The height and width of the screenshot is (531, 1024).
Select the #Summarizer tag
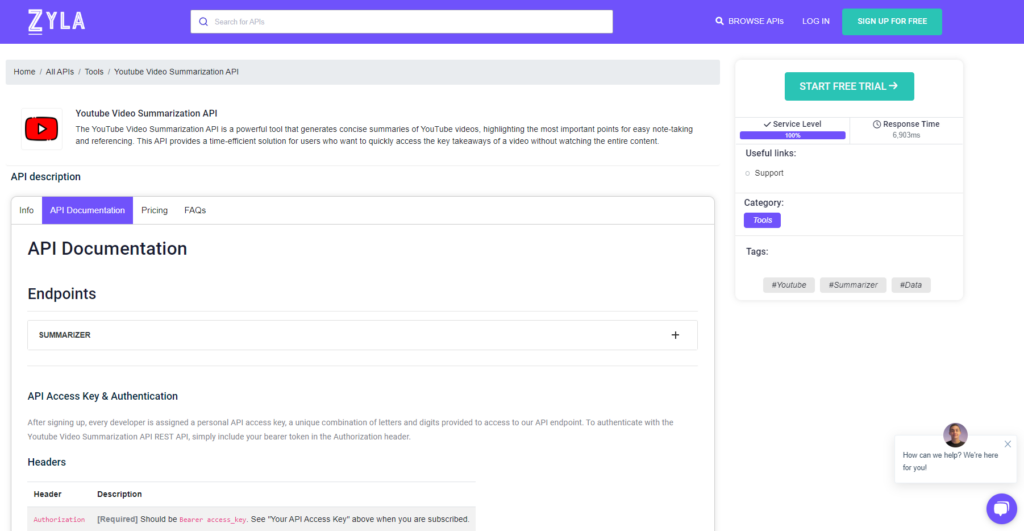point(852,285)
